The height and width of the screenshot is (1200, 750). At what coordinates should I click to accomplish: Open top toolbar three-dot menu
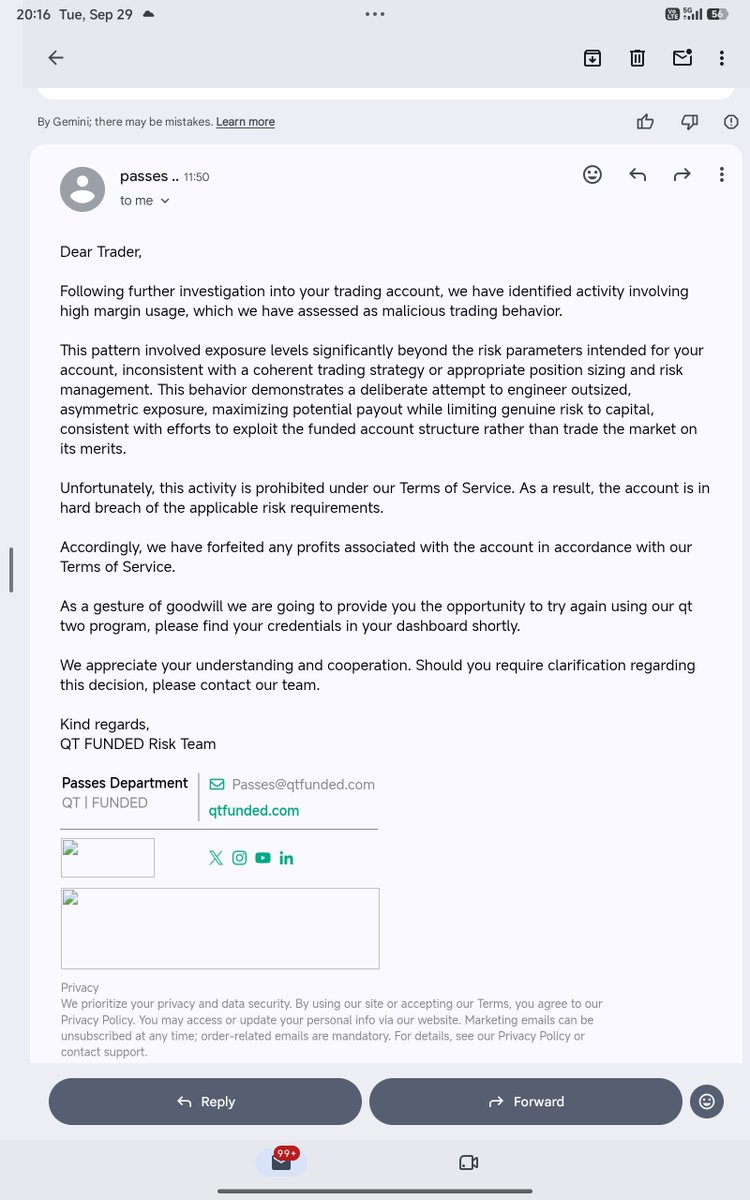(x=721, y=58)
